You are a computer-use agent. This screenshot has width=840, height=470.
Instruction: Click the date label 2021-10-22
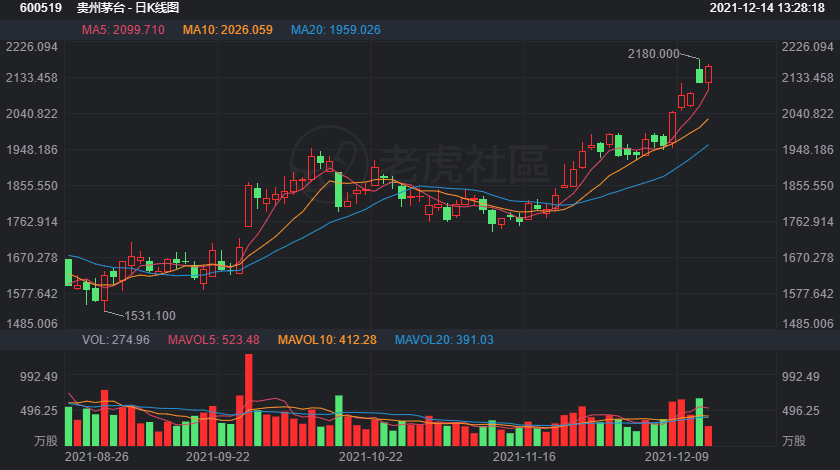click(371, 457)
